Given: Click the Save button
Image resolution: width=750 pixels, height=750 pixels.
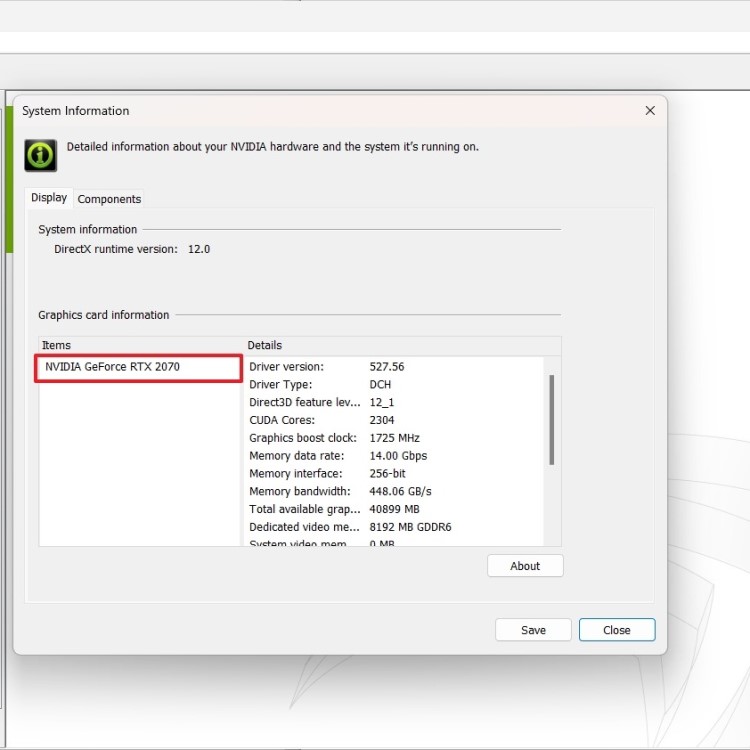Looking at the screenshot, I should (x=533, y=630).
